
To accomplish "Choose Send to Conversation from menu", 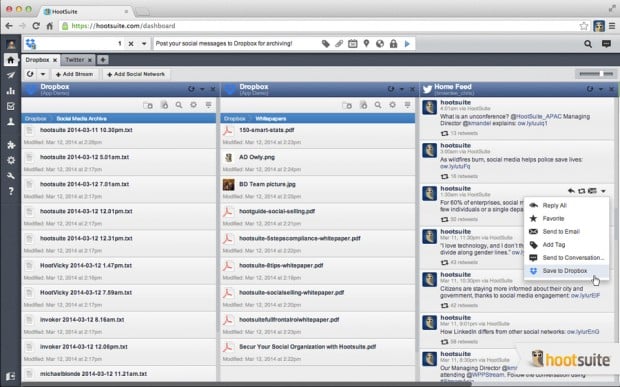I will (566, 257).
